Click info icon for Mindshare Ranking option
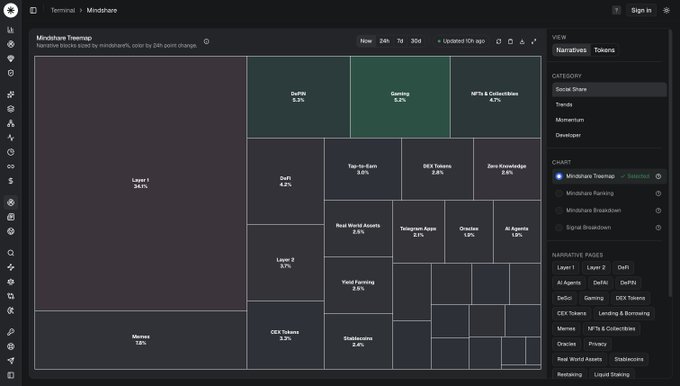 658,193
